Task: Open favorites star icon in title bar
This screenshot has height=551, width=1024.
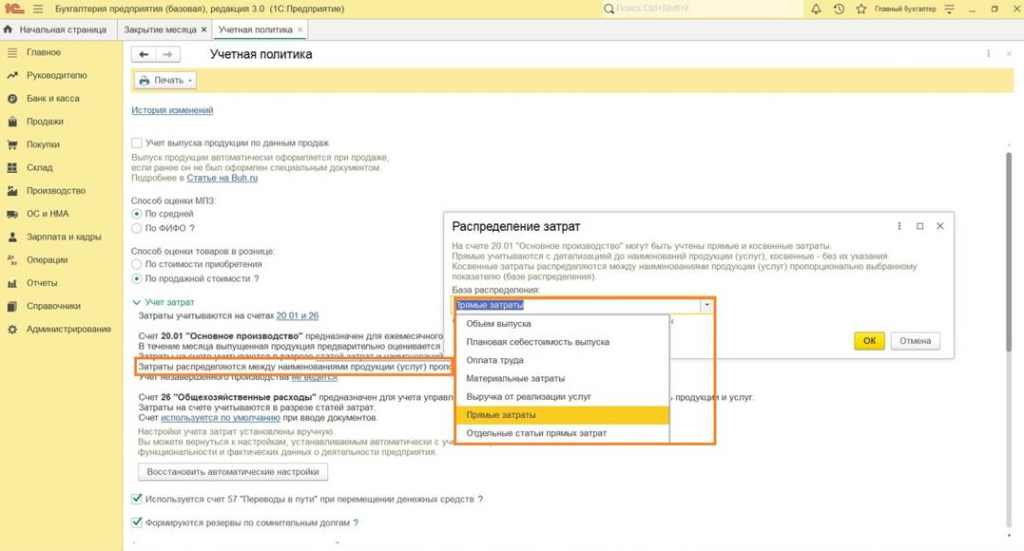Action: pyautogui.click(x=861, y=9)
